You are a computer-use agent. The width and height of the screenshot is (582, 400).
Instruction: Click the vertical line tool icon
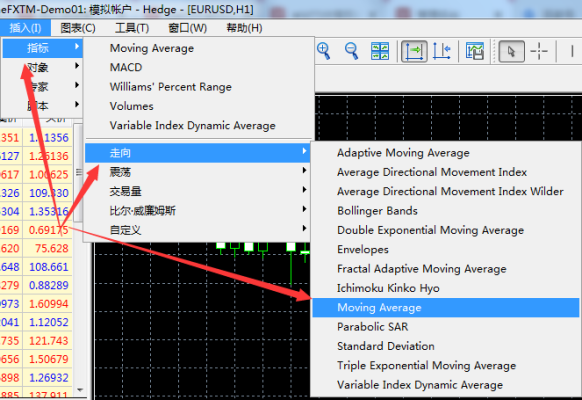coord(572,51)
